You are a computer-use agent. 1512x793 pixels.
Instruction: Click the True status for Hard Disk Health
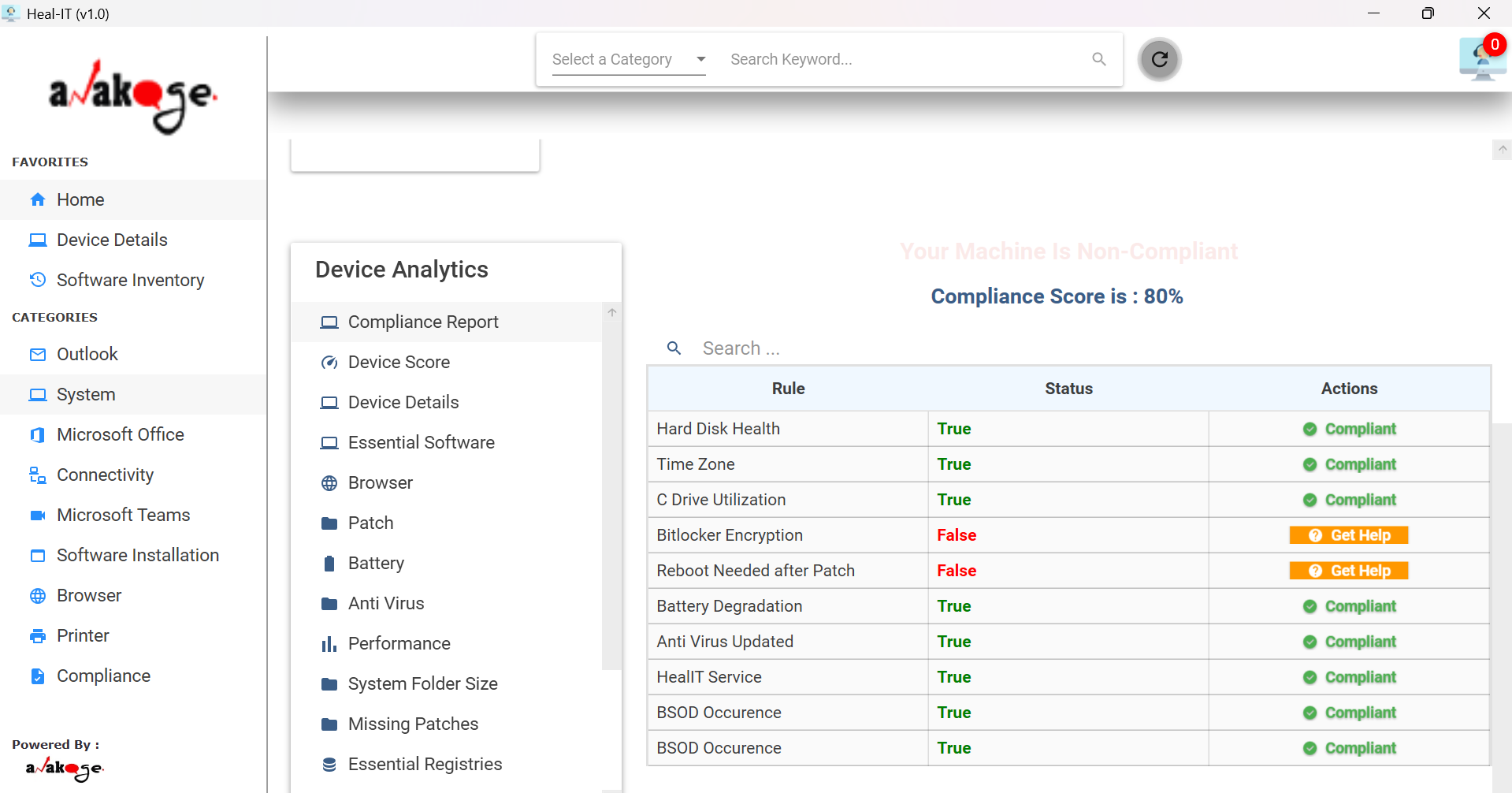tap(953, 429)
